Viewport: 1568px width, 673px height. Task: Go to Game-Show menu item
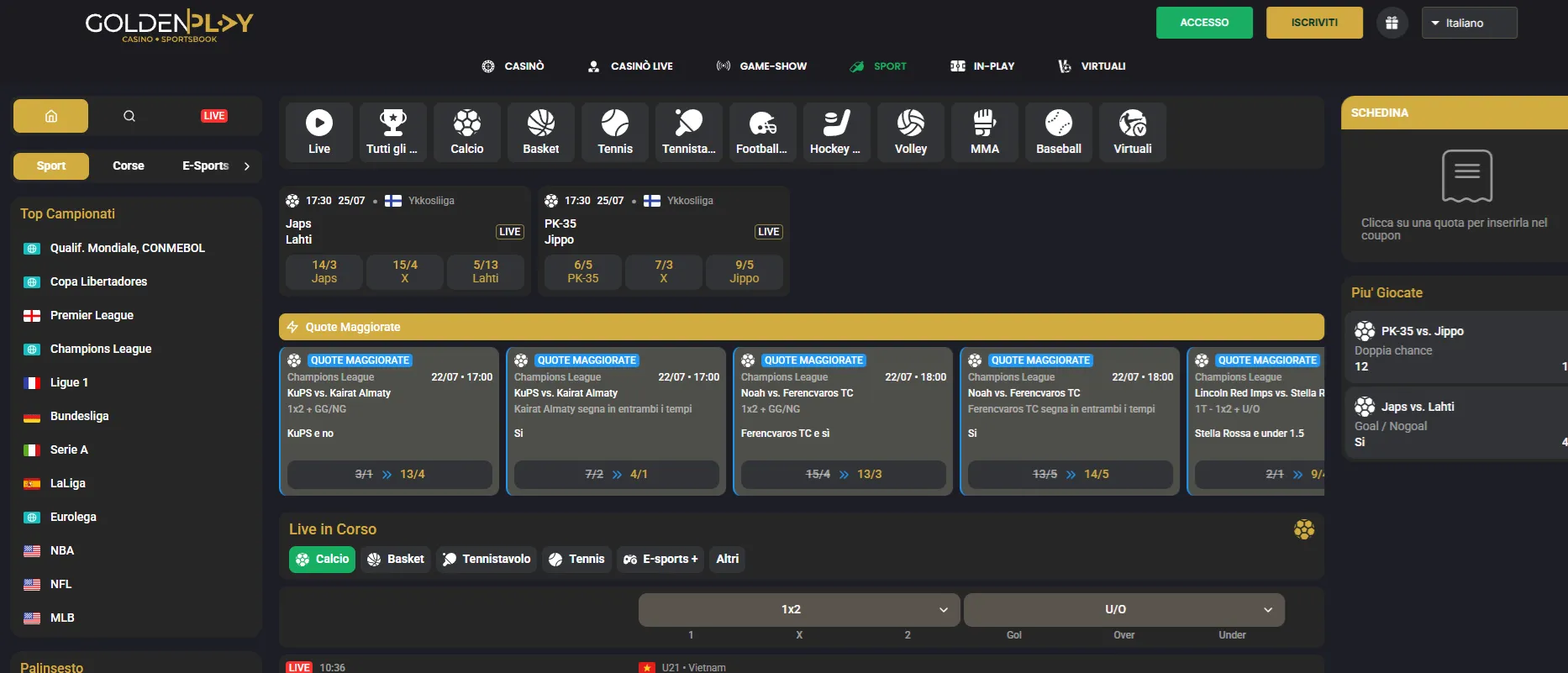coord(761,66)
